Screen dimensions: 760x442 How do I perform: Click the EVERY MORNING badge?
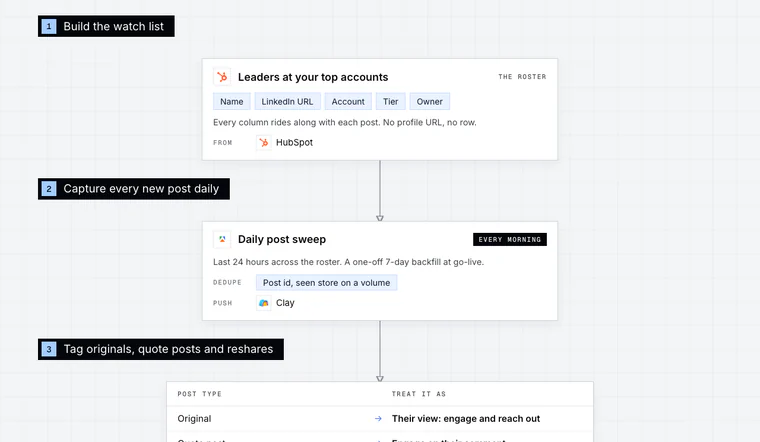pyautogui.click(x=510, y=239)
